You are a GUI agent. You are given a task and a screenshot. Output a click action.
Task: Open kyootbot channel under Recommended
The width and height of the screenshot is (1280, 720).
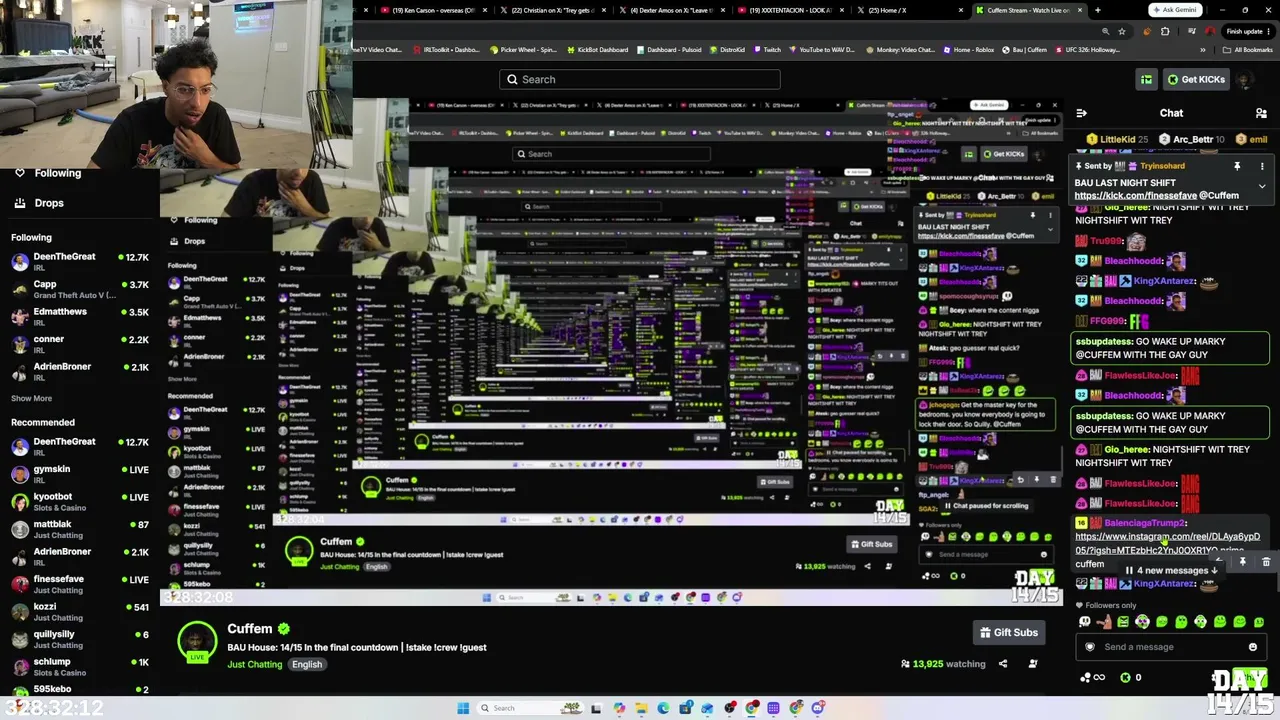tap(80, 501)
